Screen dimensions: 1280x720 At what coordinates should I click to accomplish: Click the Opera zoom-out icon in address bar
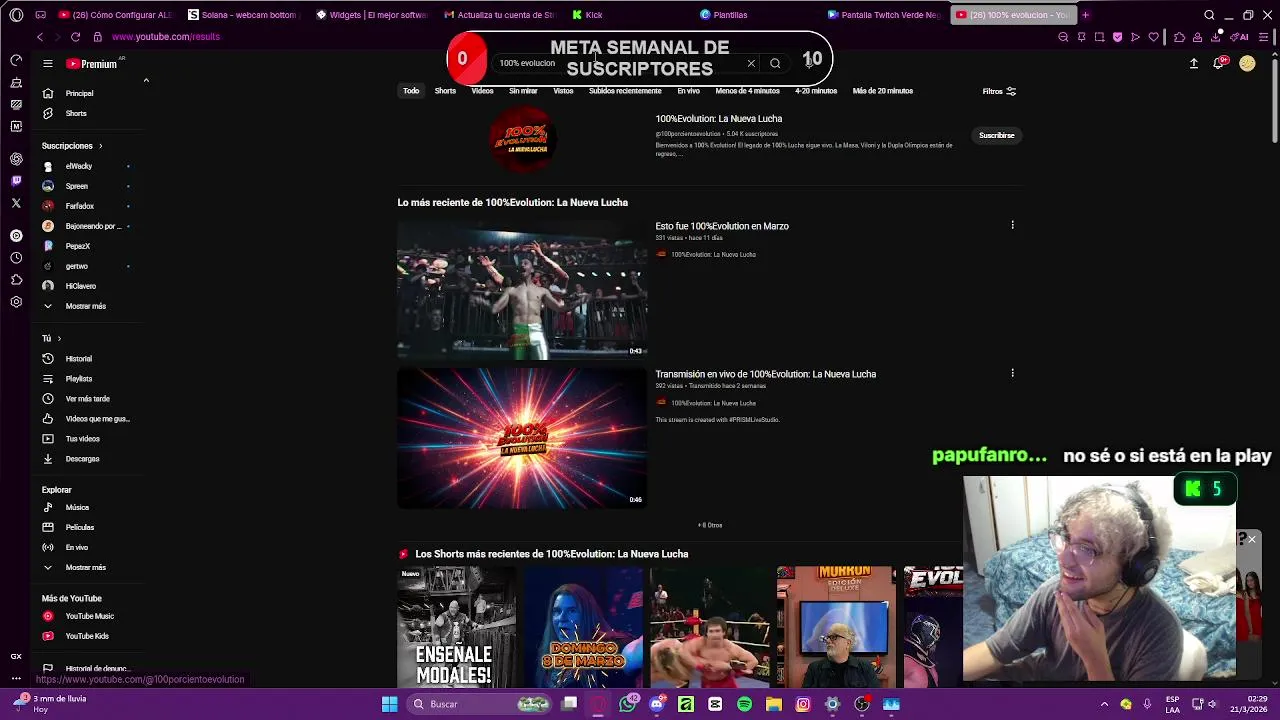(1063, 37)
